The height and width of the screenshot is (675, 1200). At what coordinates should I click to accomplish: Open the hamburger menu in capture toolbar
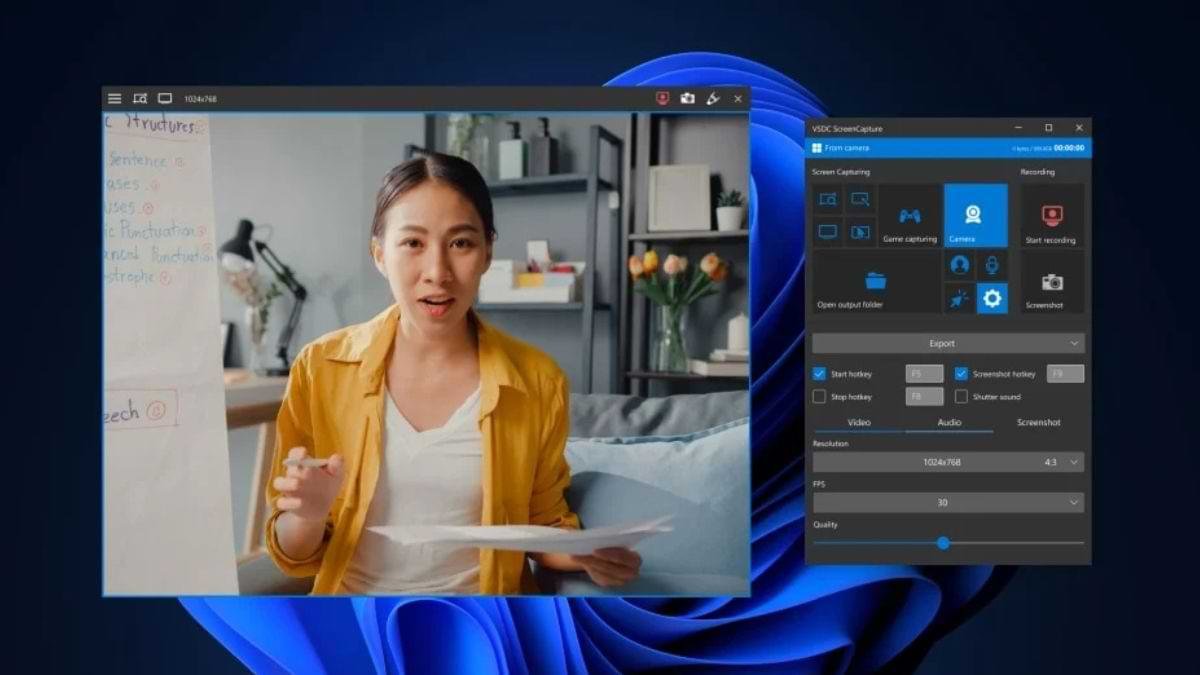coord(115,98)
